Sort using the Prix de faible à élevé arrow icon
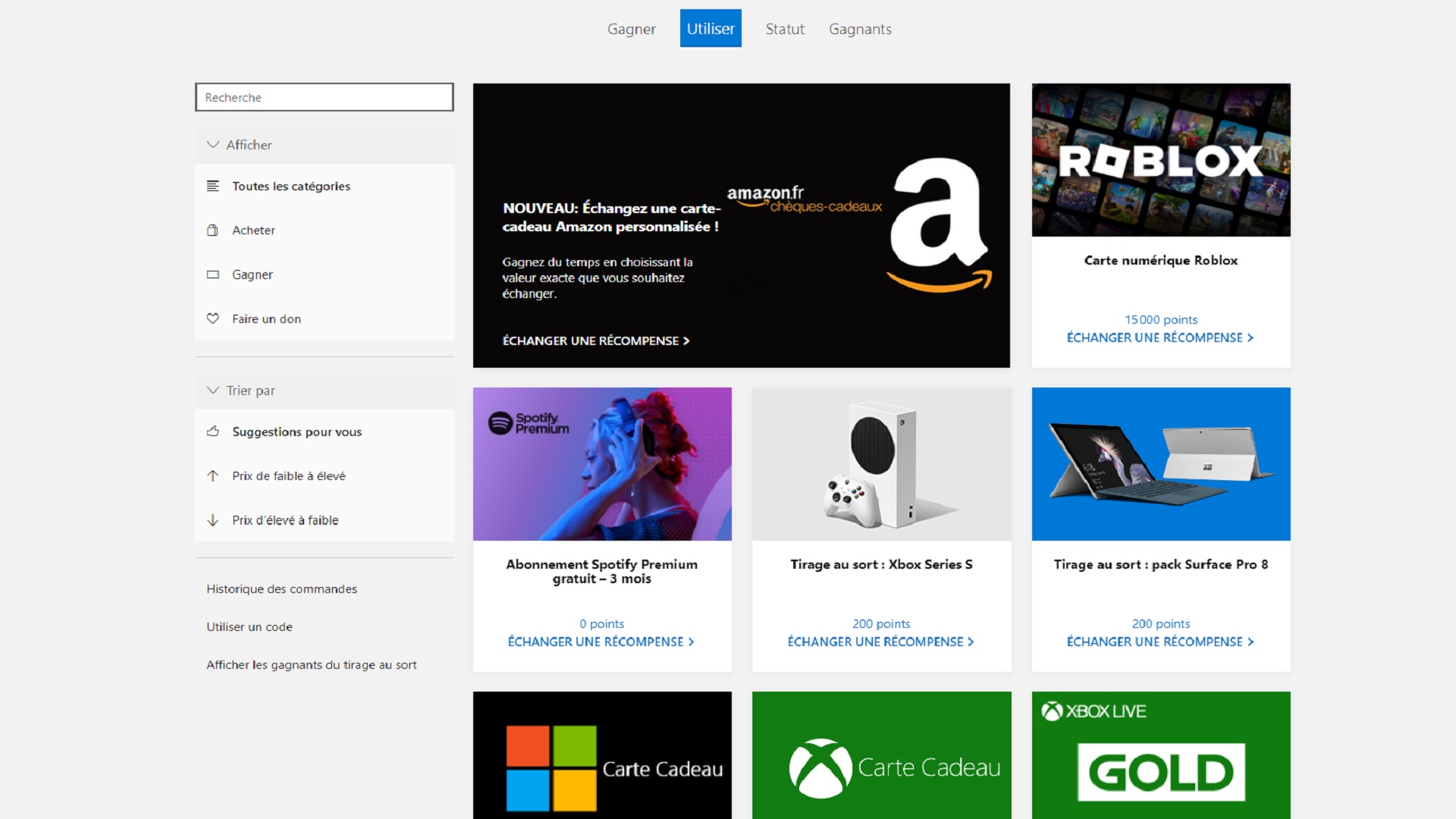 [x=213, y=475]
